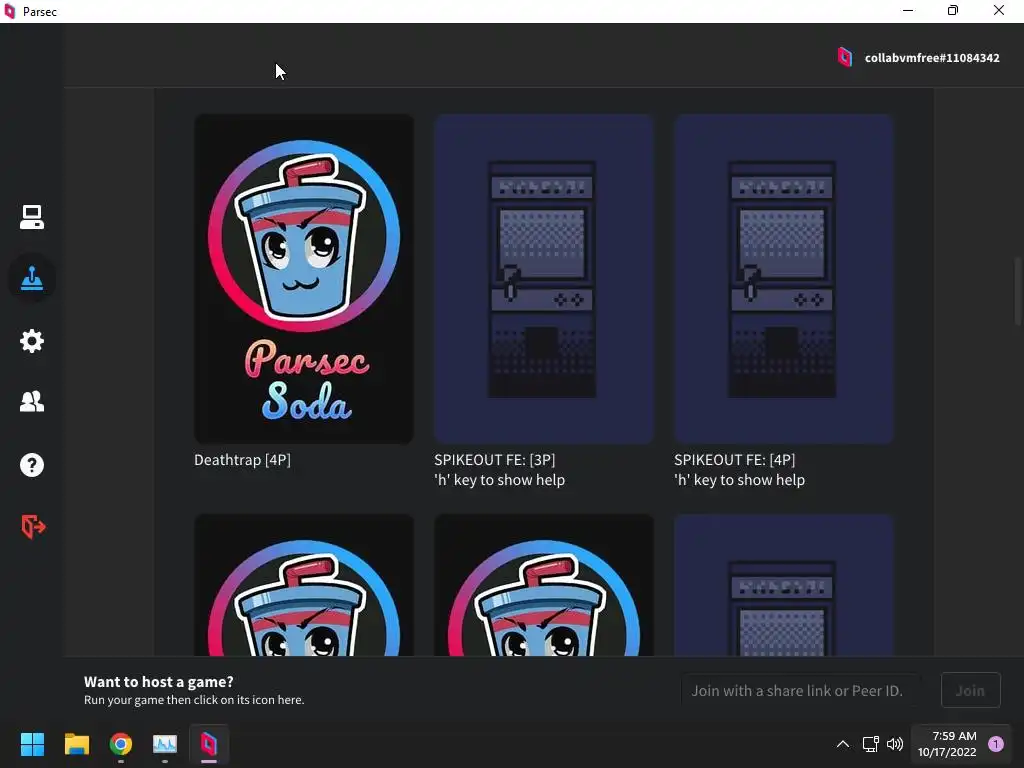
Task: Open the Windows Start menu
Action: tap(32, 744)
